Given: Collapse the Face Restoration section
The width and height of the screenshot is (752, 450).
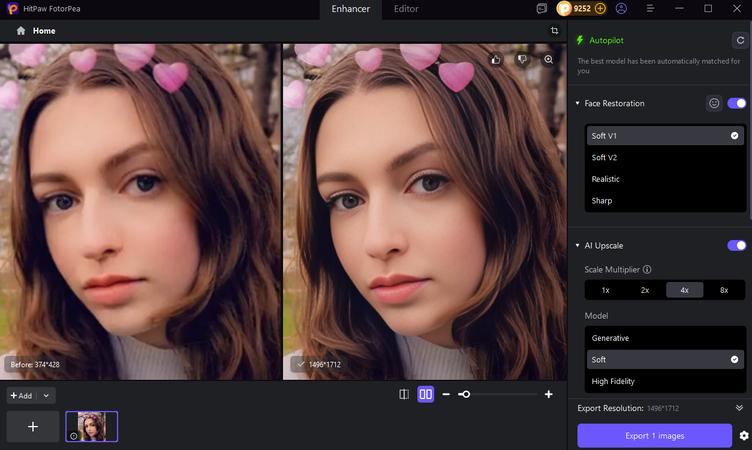Looking at the screenshot, I should click(x=577, y=103).
